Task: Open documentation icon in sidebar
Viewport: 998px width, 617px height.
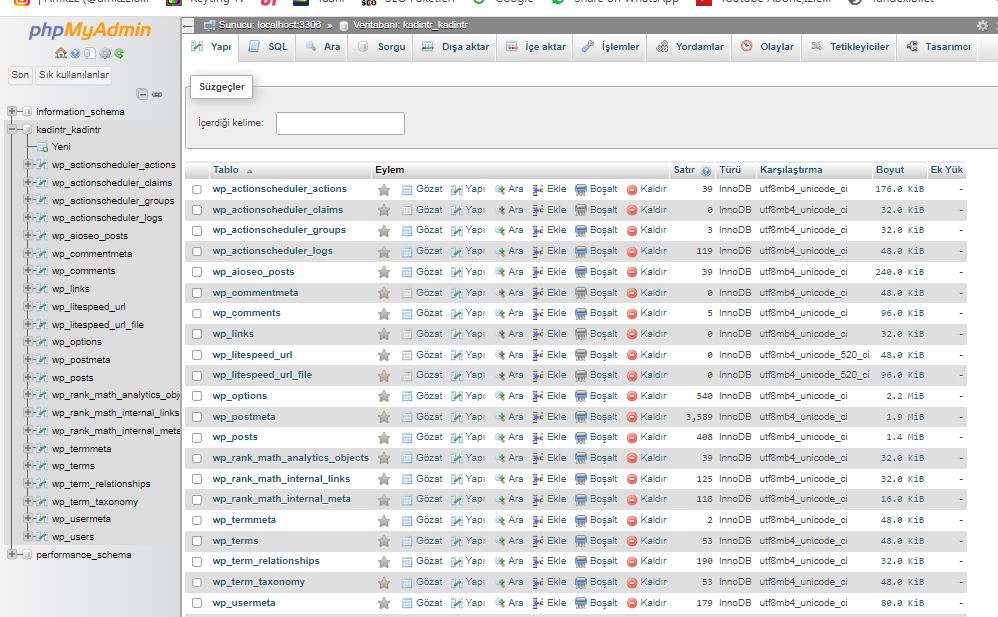Action: click(76, 53)
